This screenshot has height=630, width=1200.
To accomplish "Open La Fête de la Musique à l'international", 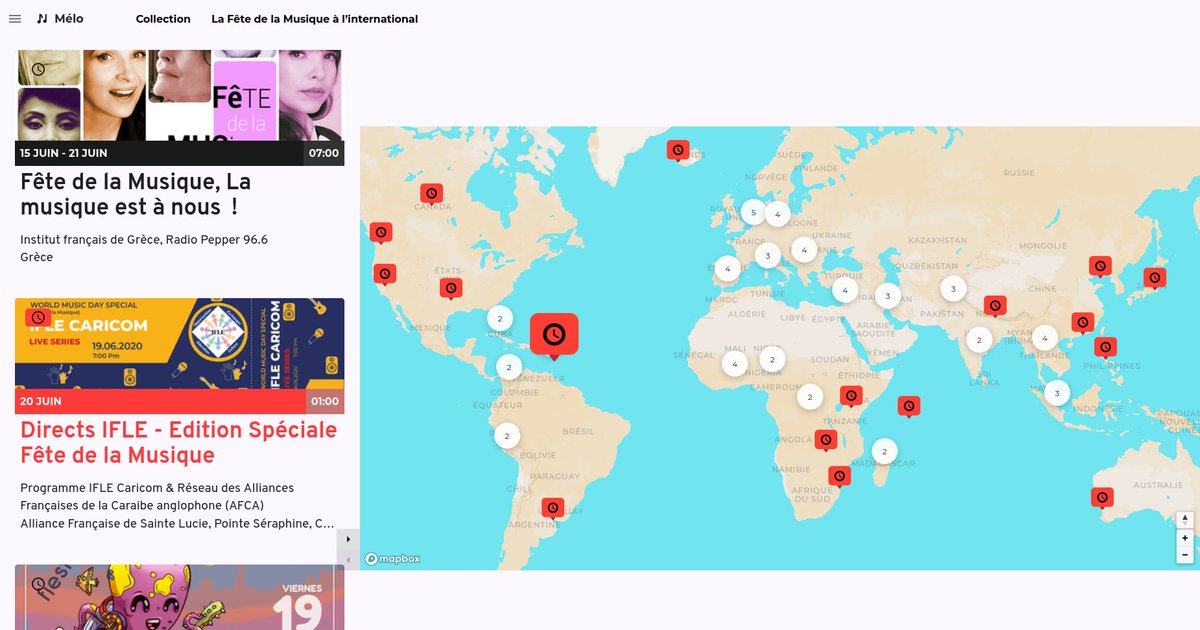I will pyautogui.click(x=315, y=19).
